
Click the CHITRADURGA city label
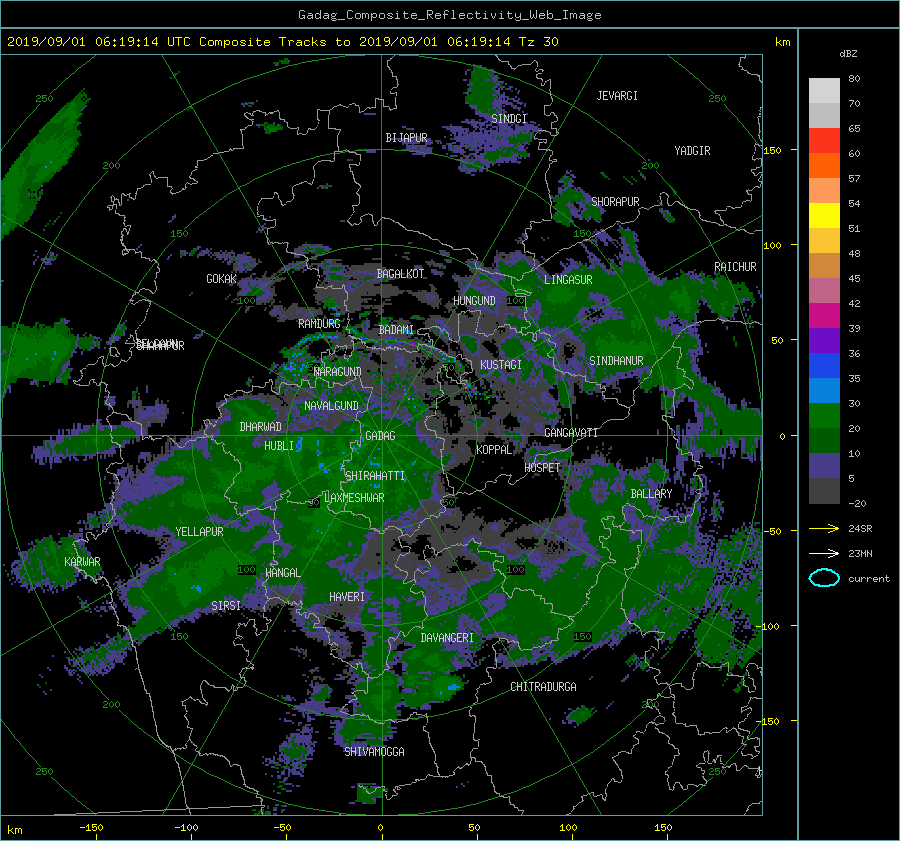pos(544,687)
